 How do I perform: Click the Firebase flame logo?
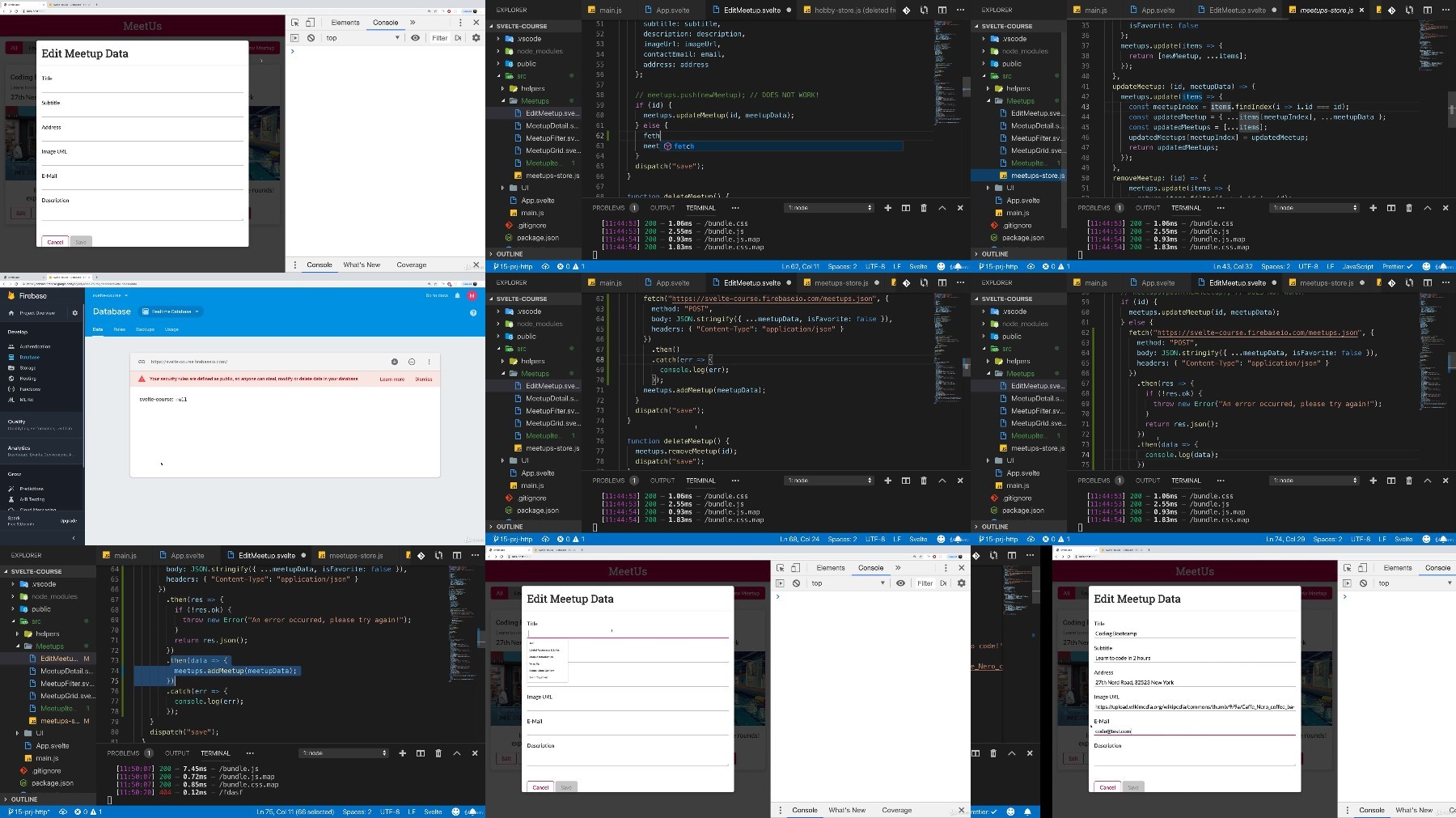11,296
